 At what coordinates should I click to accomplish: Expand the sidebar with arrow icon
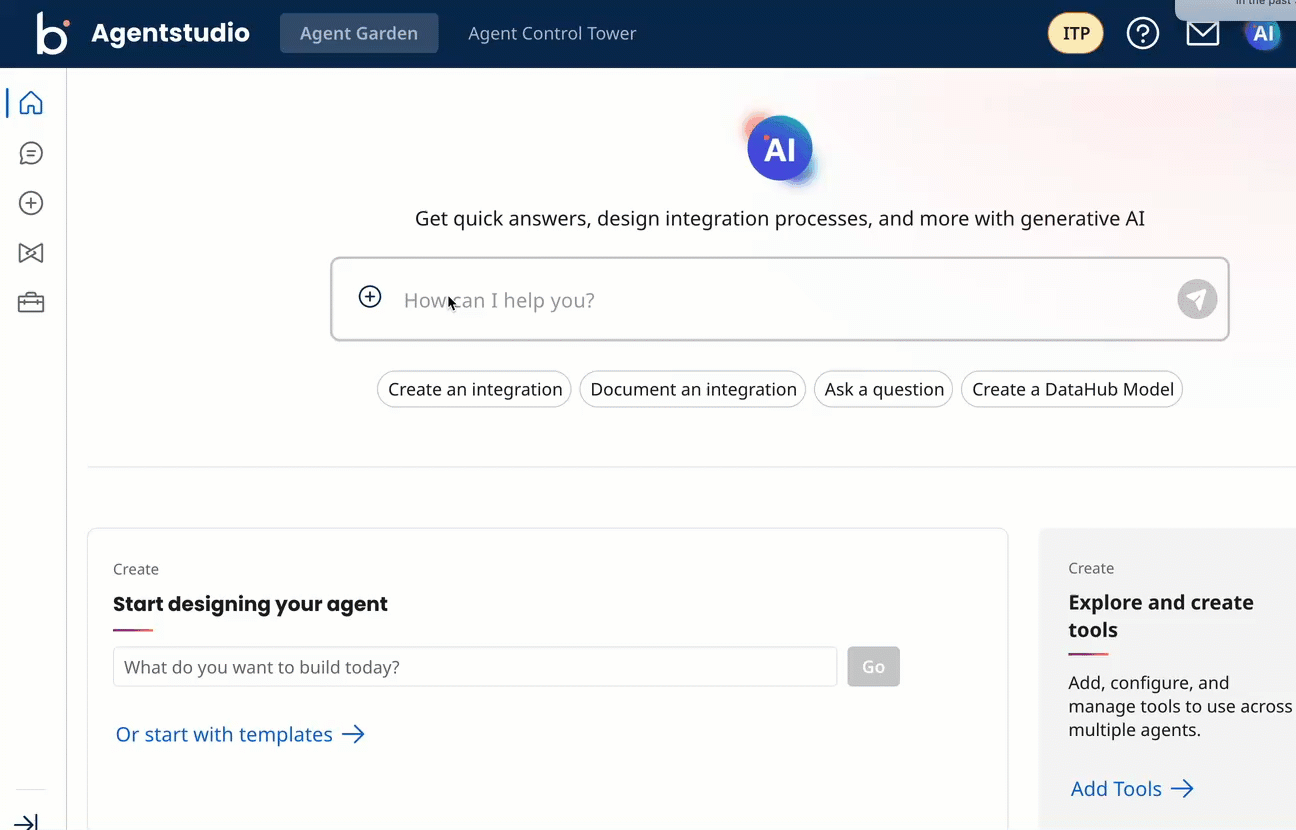coord(27,821)
